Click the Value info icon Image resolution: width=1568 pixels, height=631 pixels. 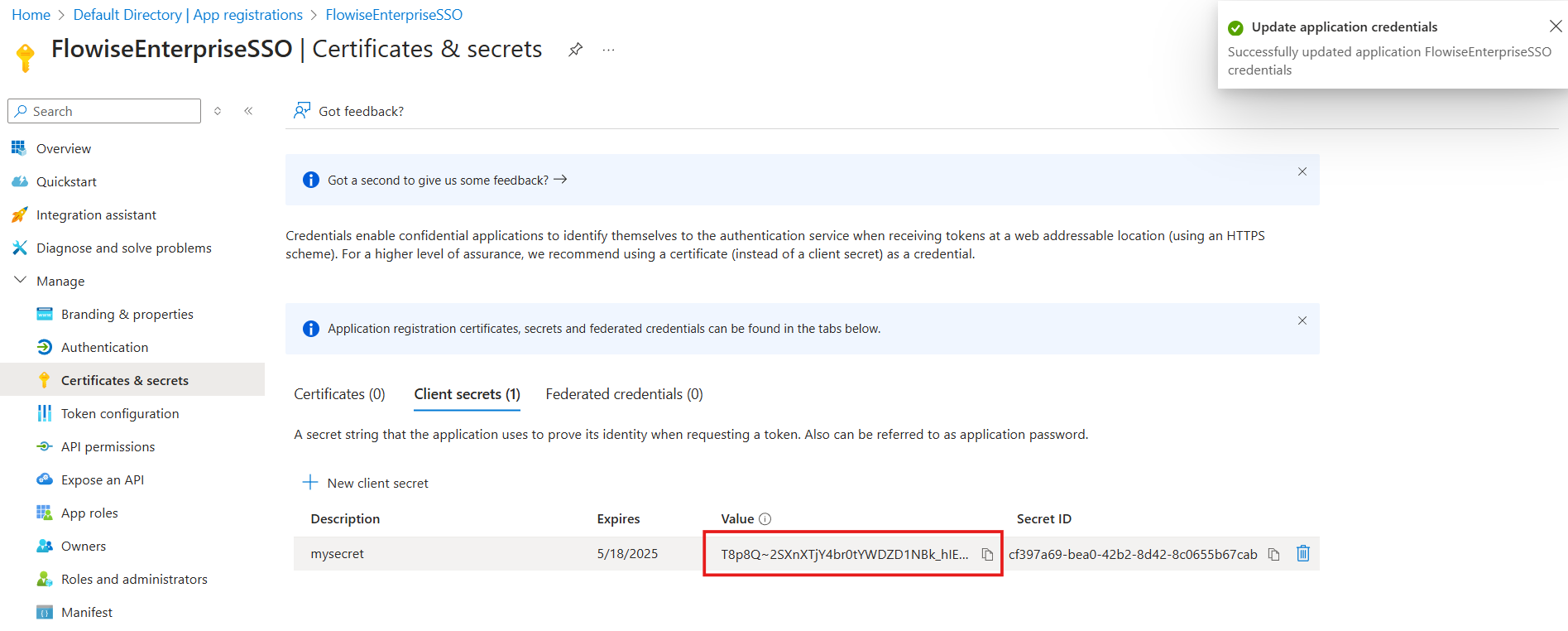click(x=765, y=519)
